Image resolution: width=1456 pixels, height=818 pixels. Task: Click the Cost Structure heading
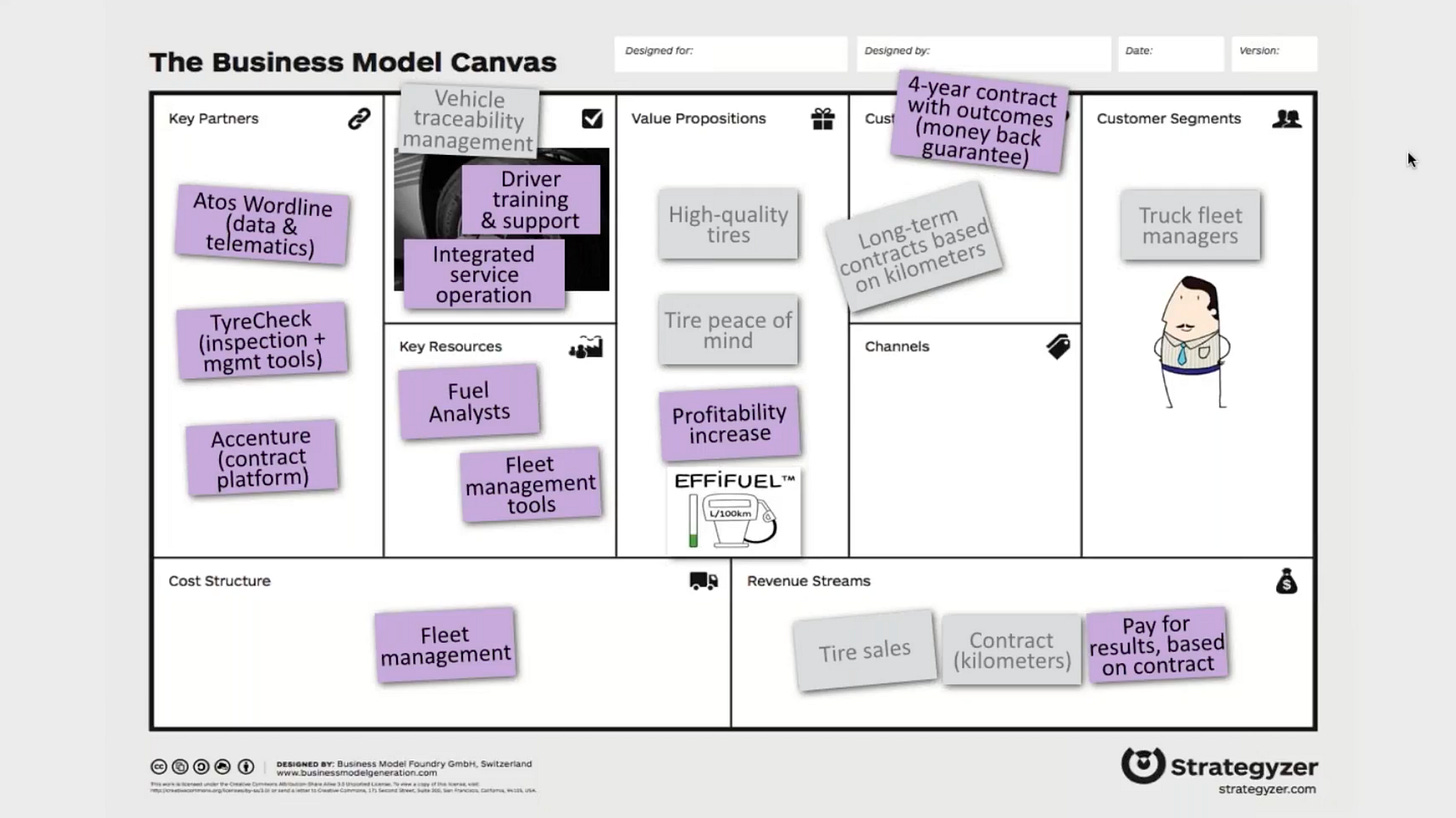(219, 581)
